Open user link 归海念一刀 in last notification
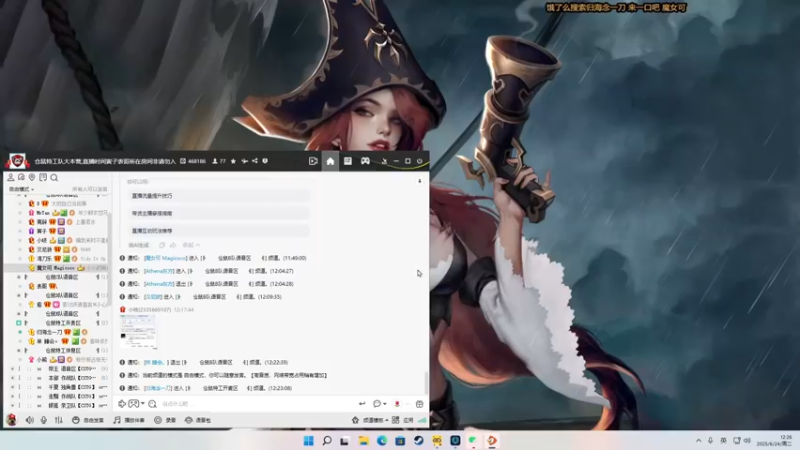This screenshot has height=450, width=800. click(x=158, y=388)
